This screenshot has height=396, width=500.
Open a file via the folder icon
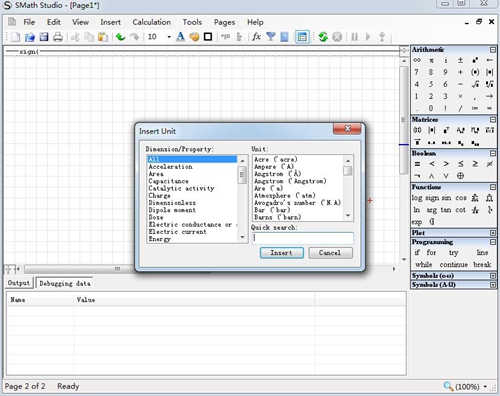[30, 37]
